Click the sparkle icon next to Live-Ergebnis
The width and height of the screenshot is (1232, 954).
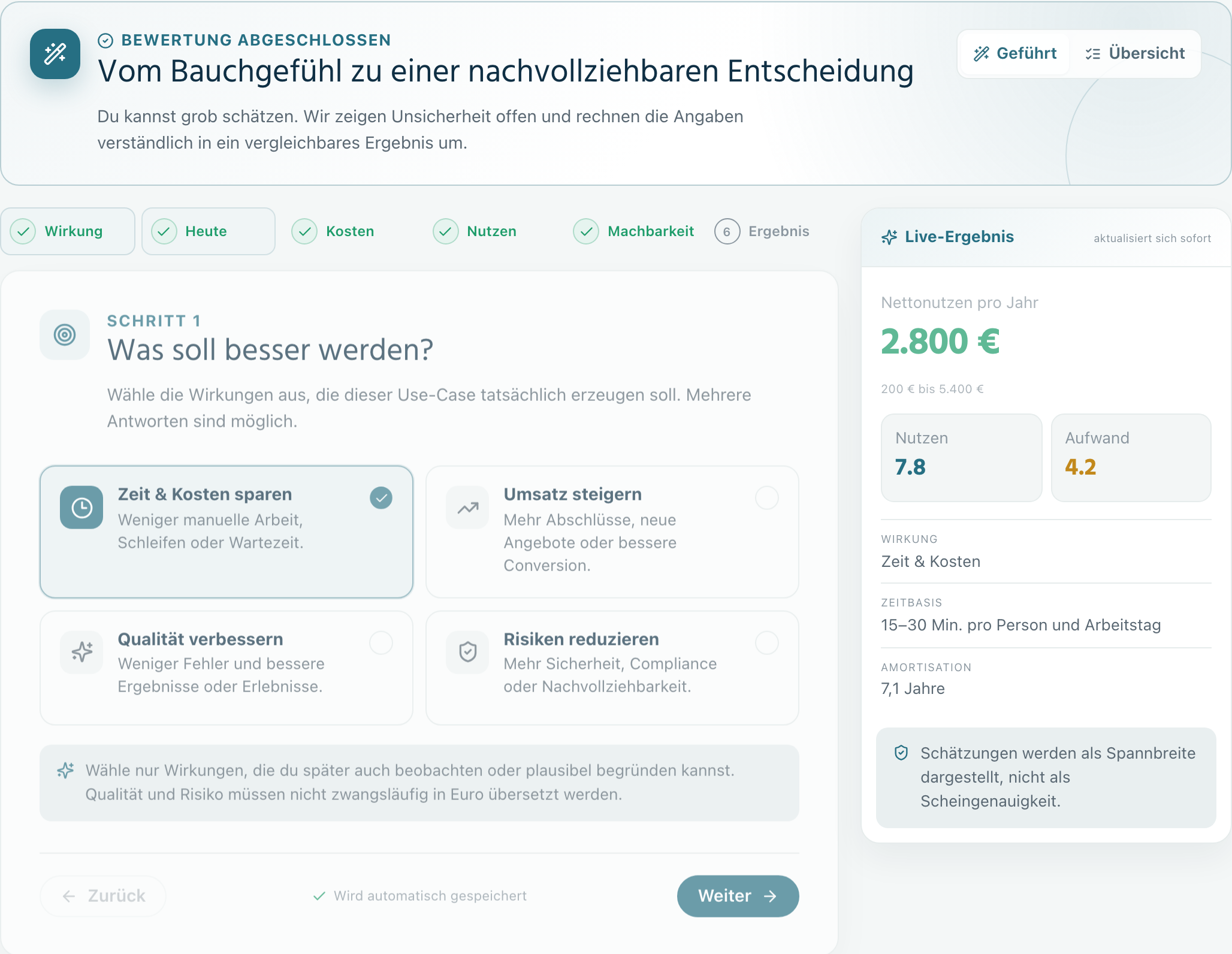pos(889,237)
